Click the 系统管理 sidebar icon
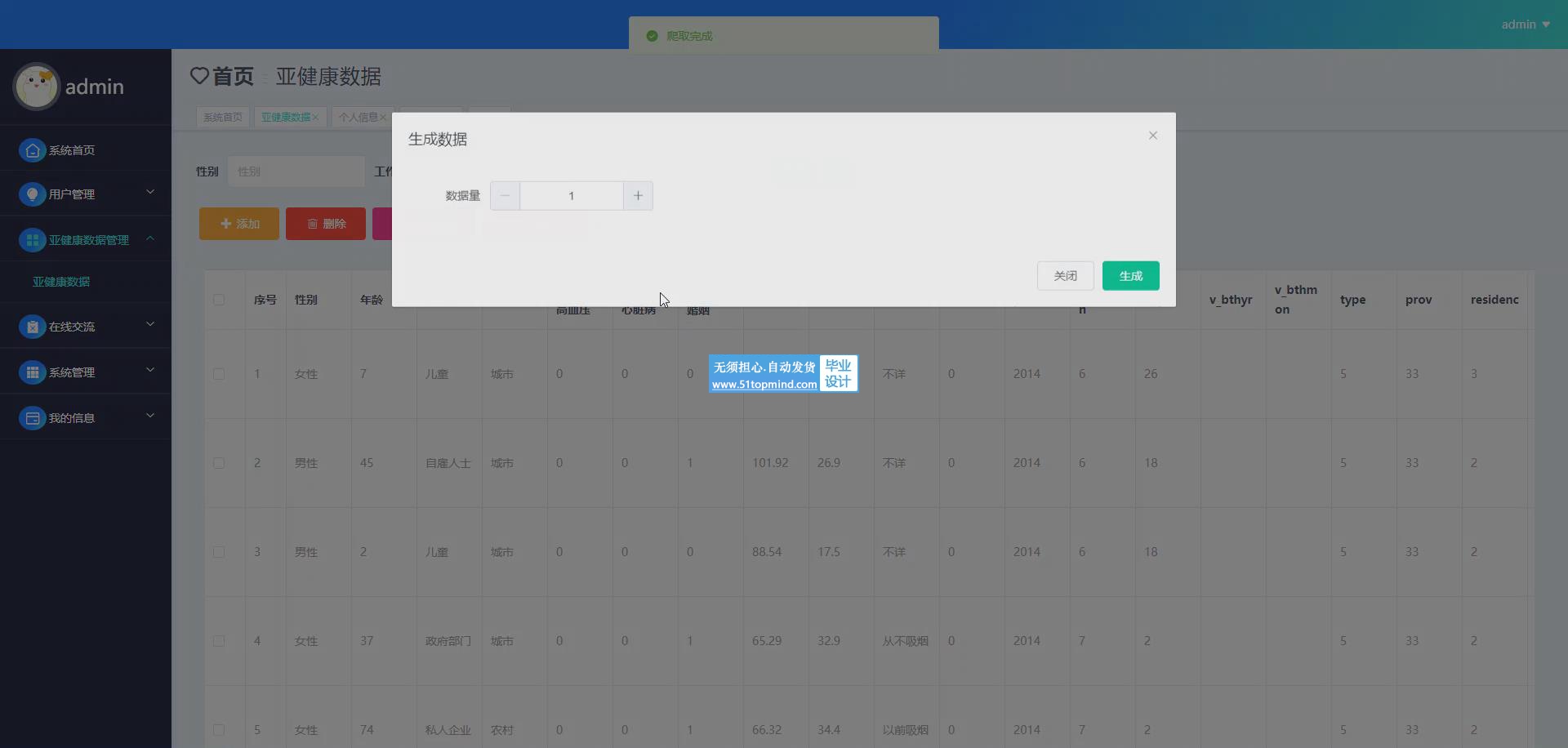 coord(32,372)
